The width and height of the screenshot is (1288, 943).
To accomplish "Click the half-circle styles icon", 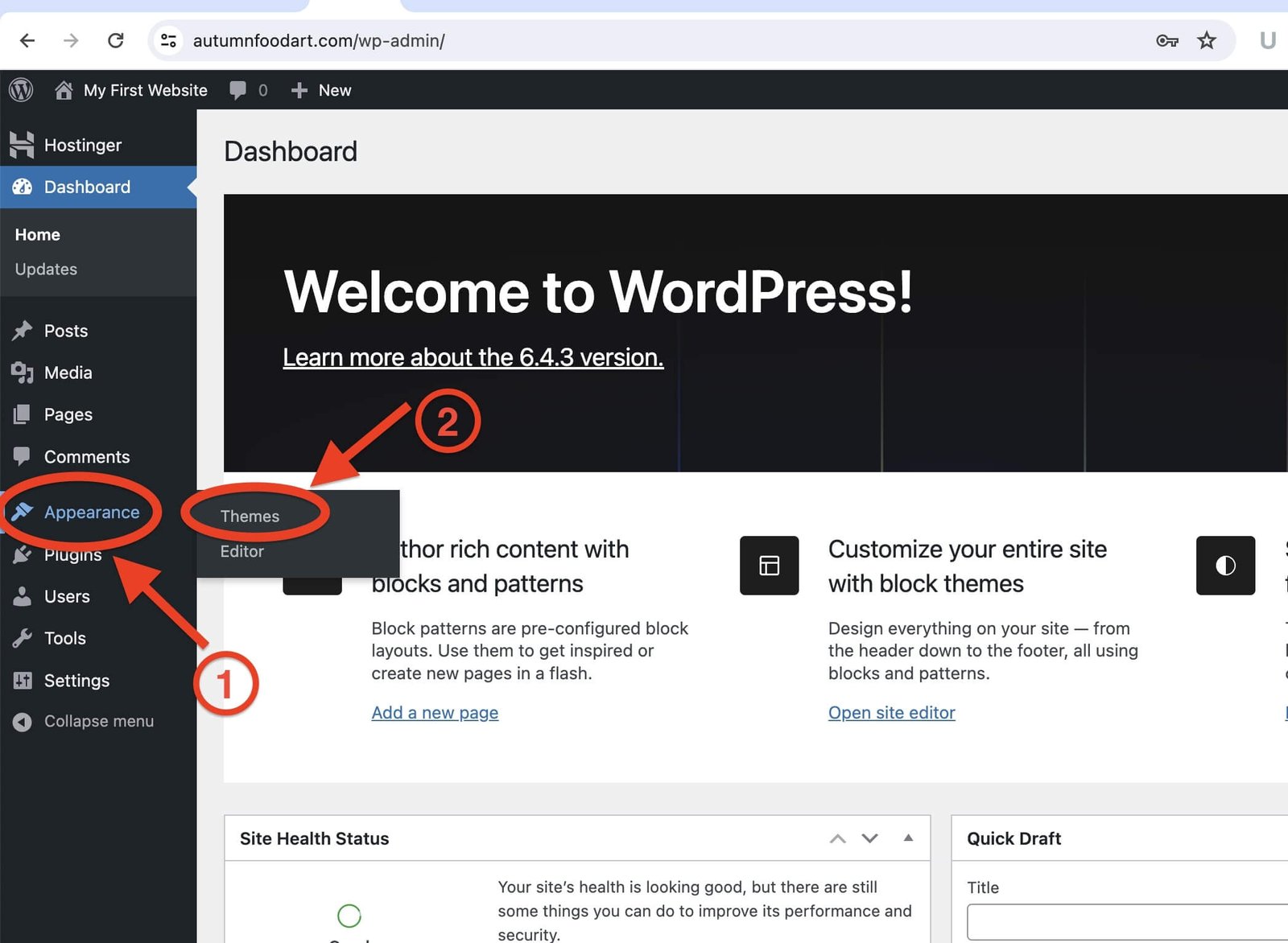I will (x=1225, y=566).
